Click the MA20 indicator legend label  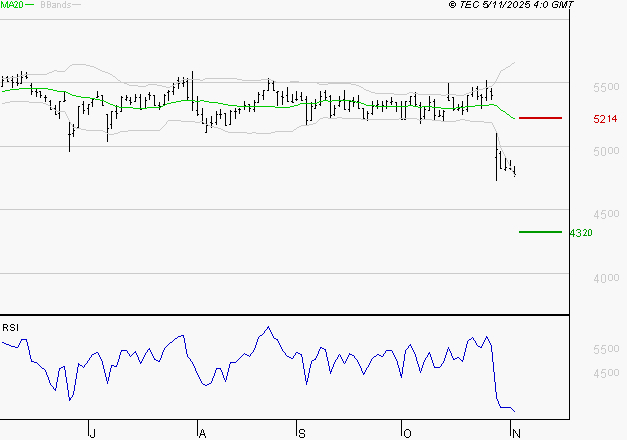click(x=13, y=6)
